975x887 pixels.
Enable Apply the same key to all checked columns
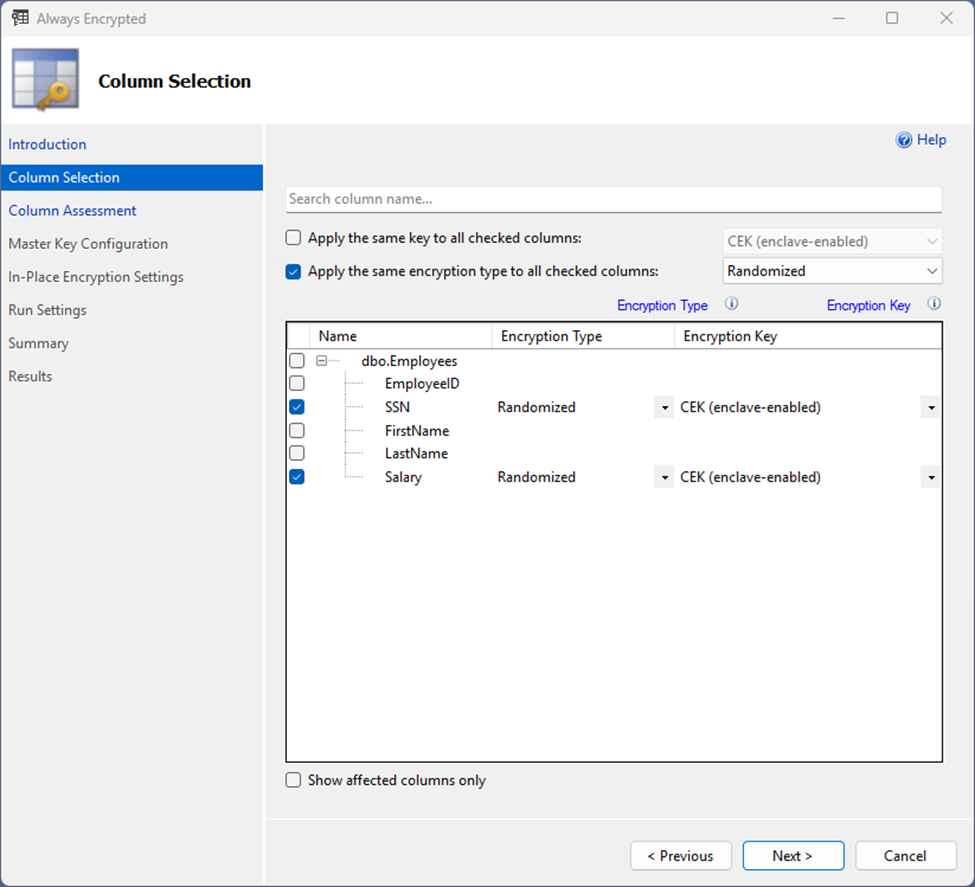[293, 238]
